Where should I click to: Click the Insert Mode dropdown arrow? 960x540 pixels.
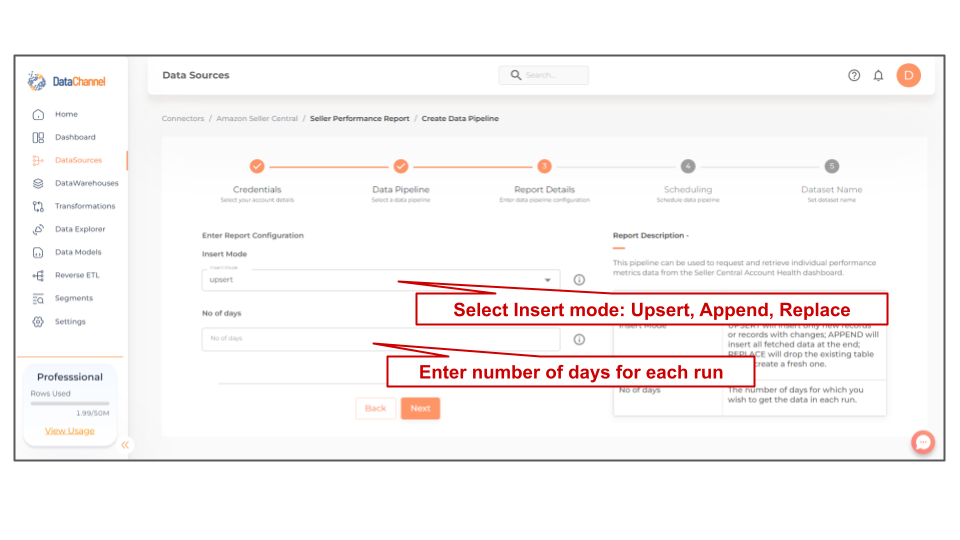(x=548, y=280)
